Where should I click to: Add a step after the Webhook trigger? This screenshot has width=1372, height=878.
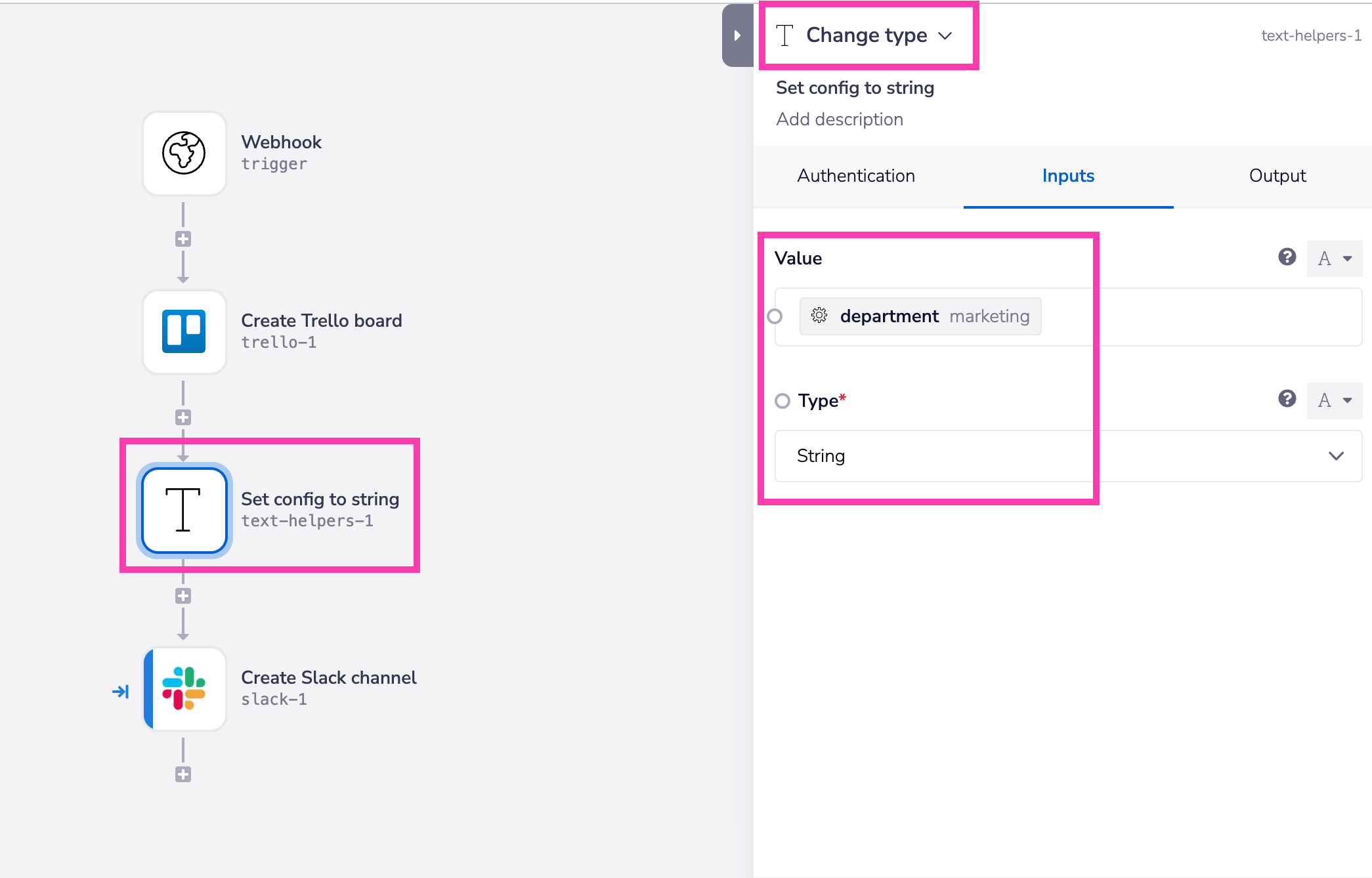coord(183,239)
